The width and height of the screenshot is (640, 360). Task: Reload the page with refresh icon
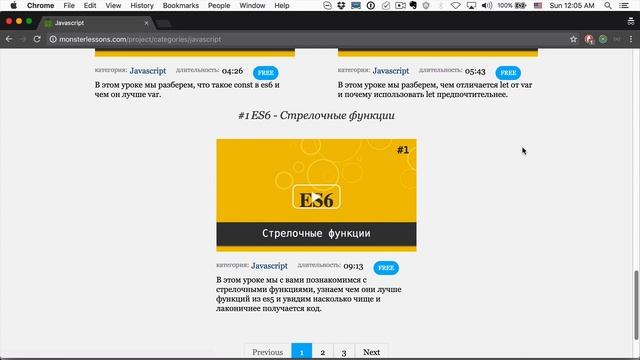[37, 39]
